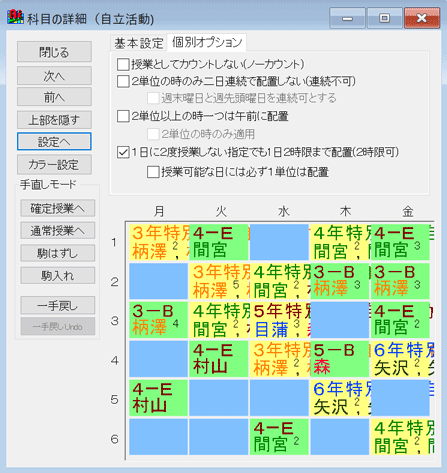Select the 個別オプション tab

(207, 42)
